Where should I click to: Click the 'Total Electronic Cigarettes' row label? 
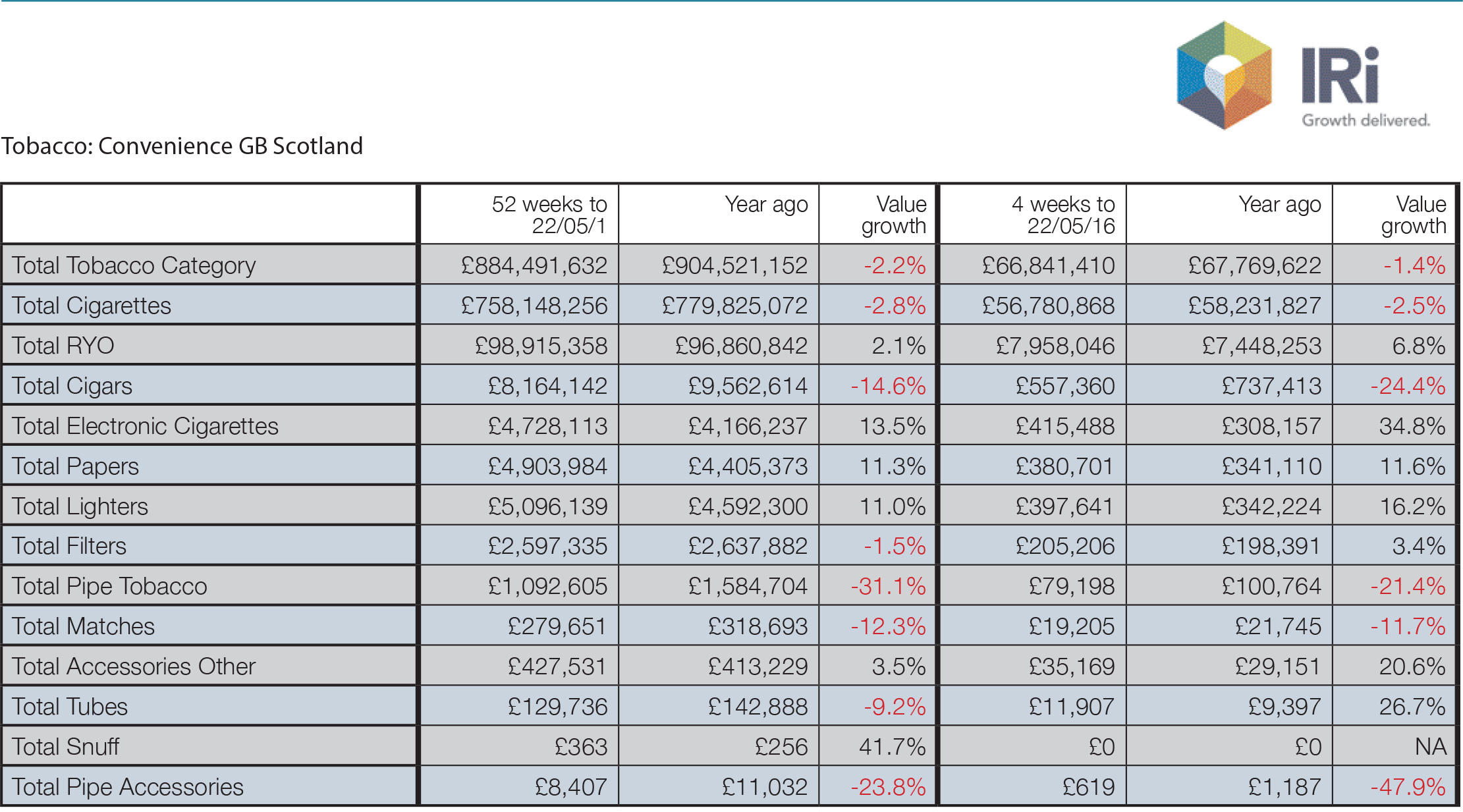(x=145, y=426)
